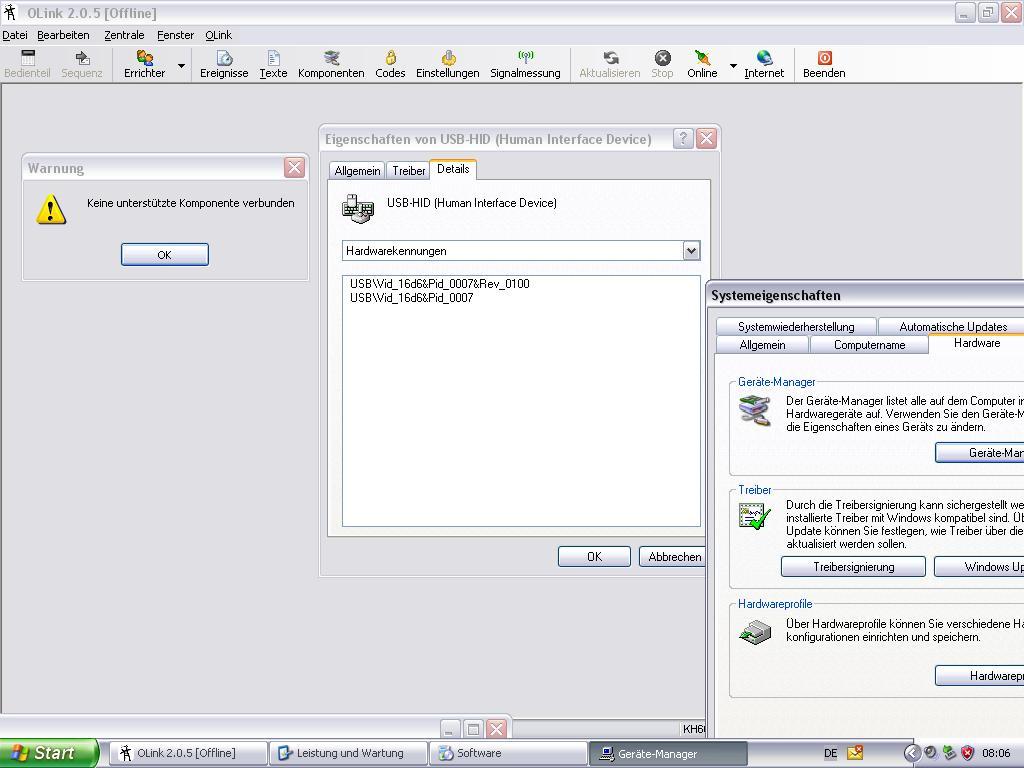Start Signalmessung from the toolbar
Image resolution: width=1024 pixels, height=768 pixels.
coord(525,64)
